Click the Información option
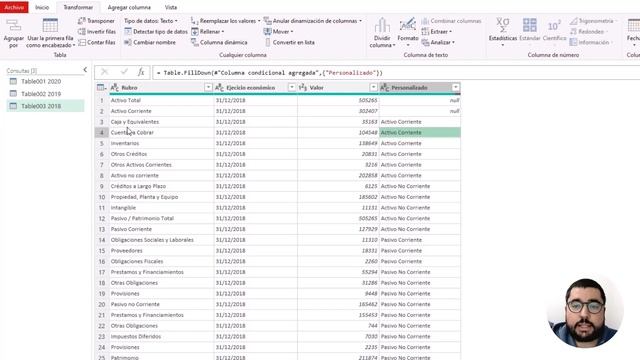This screenshot has height=360, width=640. 590,42
